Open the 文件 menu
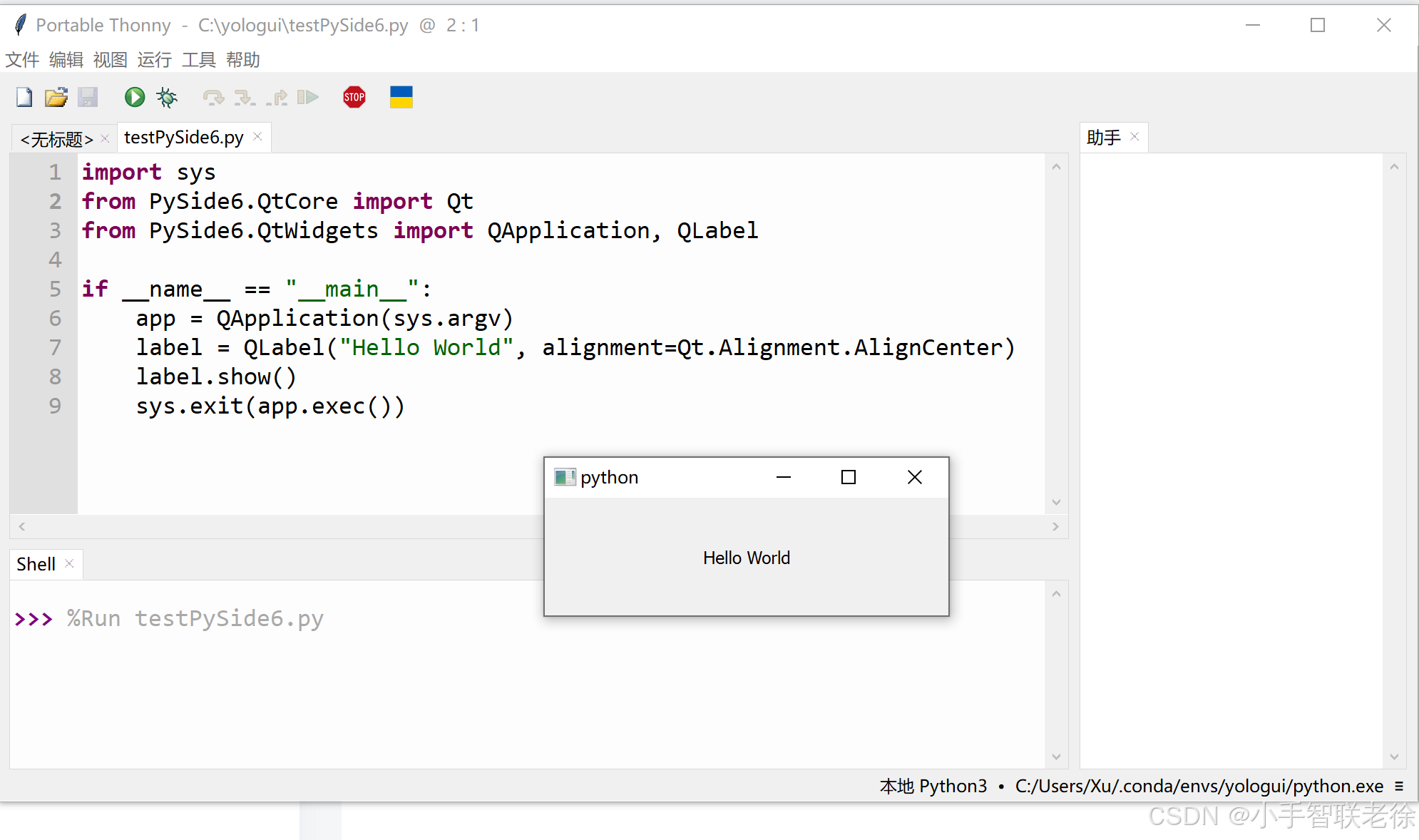The height and width of the screenshot is (840, 1419). click(x=22, y=60)
